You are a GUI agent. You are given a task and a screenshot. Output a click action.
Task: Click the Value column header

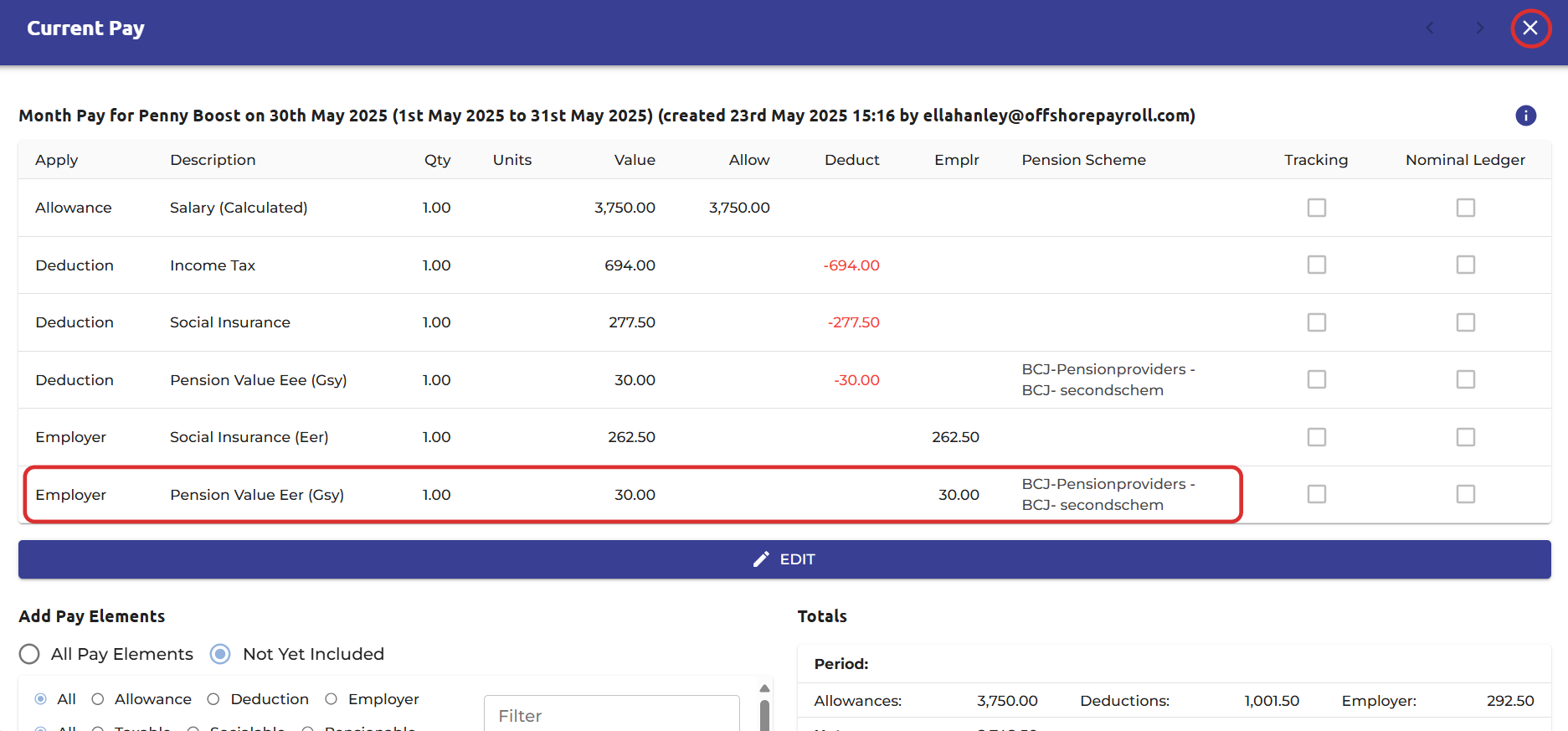[635, 160]
